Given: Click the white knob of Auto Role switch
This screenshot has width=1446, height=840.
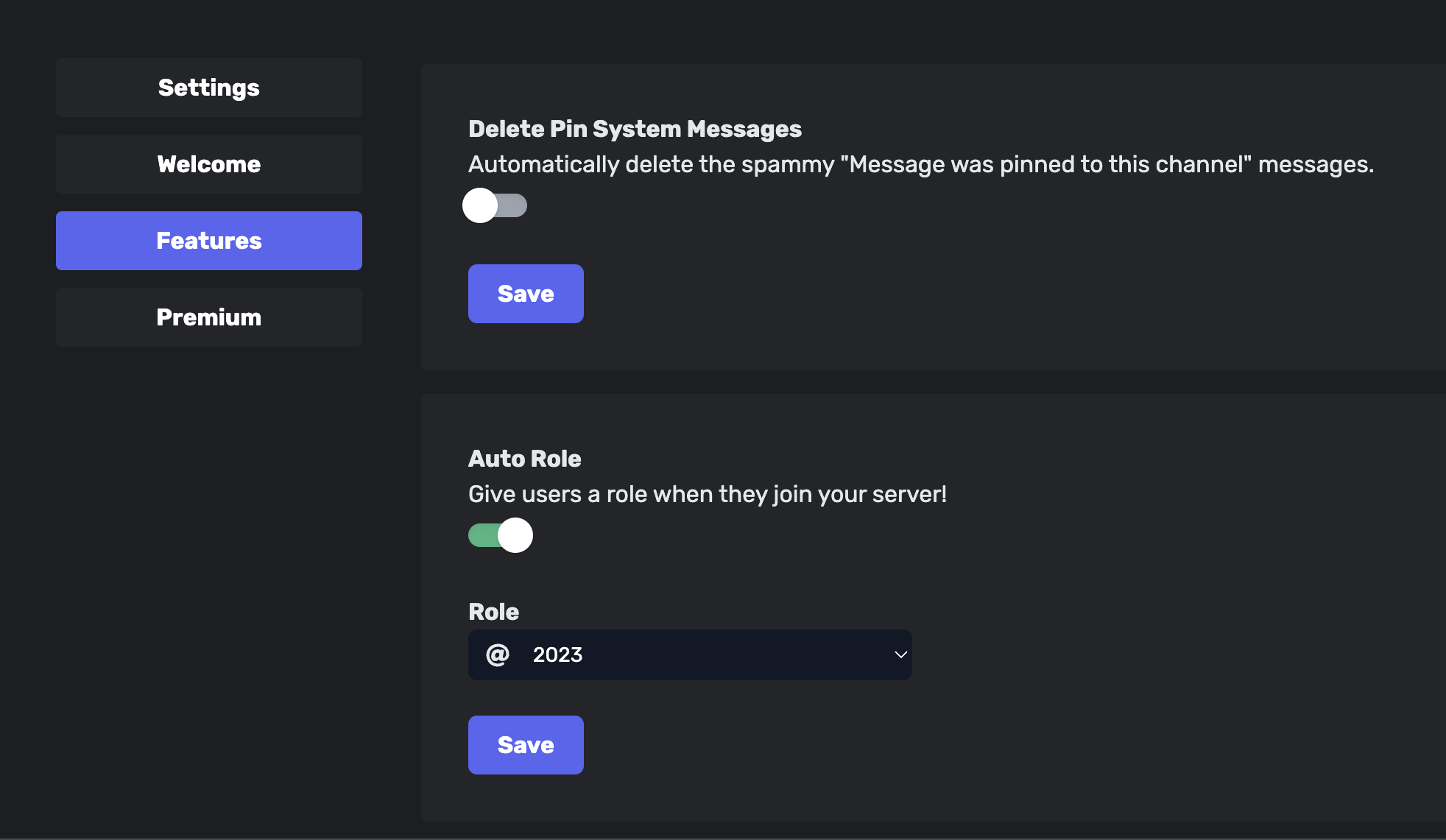Looking at the screenshot, I should [x=515, y=535].
